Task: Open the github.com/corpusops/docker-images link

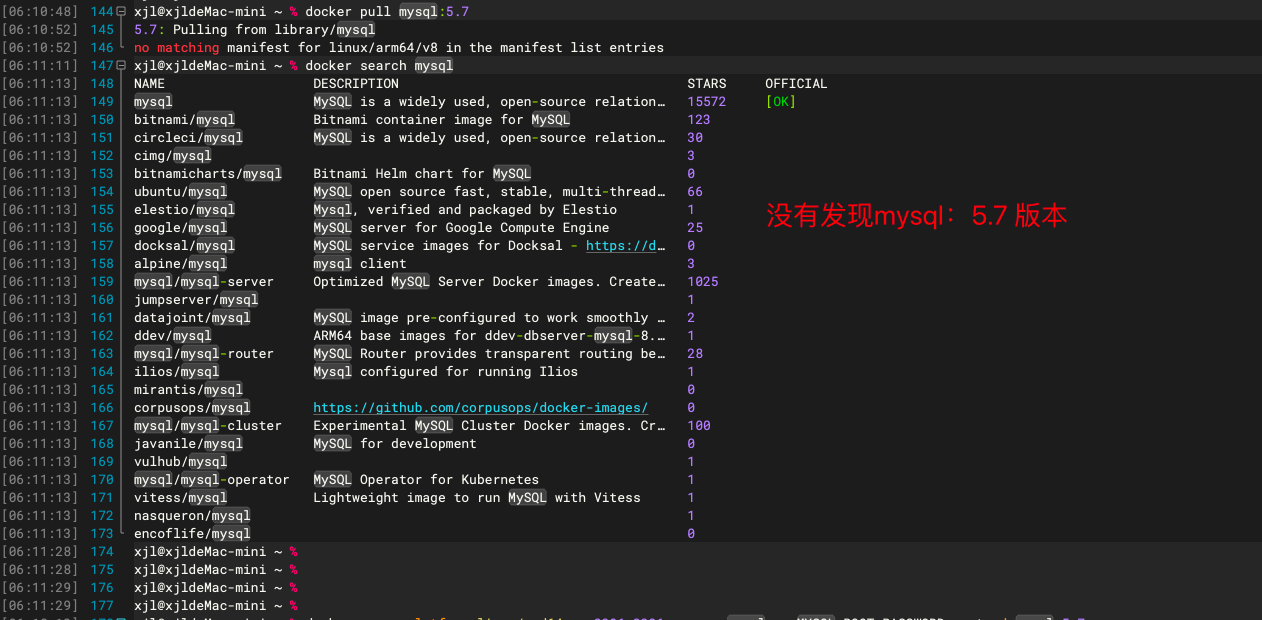Action: [x=481, y=408]
